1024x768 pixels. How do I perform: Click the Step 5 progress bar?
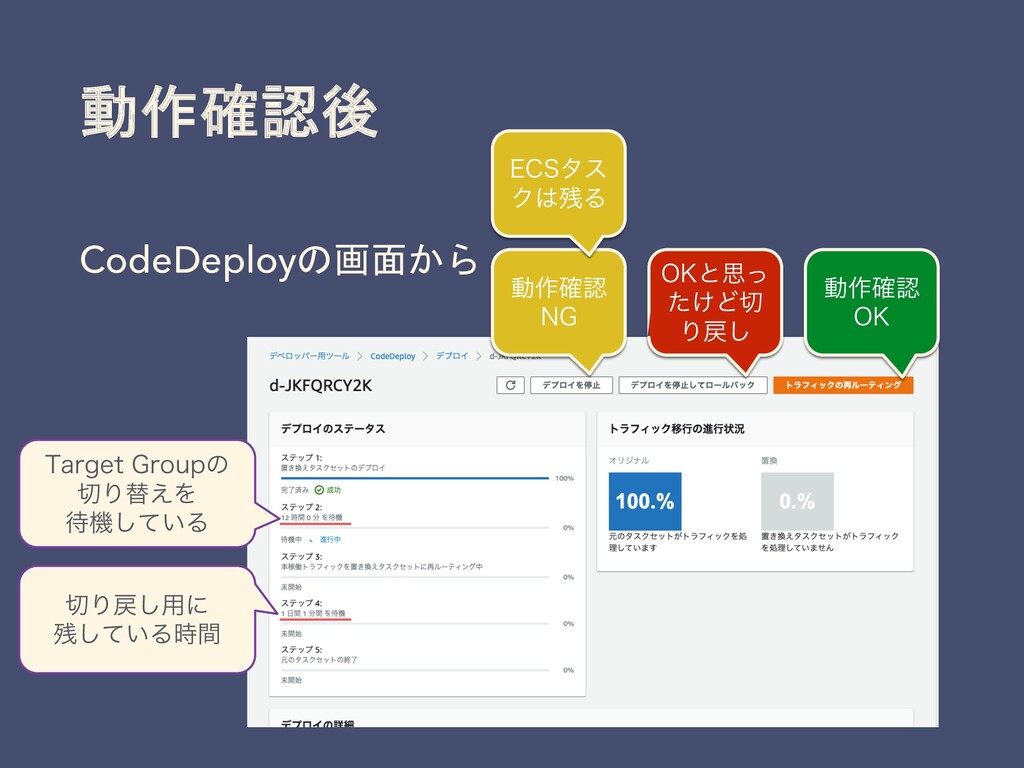click(x=415, y=670)
